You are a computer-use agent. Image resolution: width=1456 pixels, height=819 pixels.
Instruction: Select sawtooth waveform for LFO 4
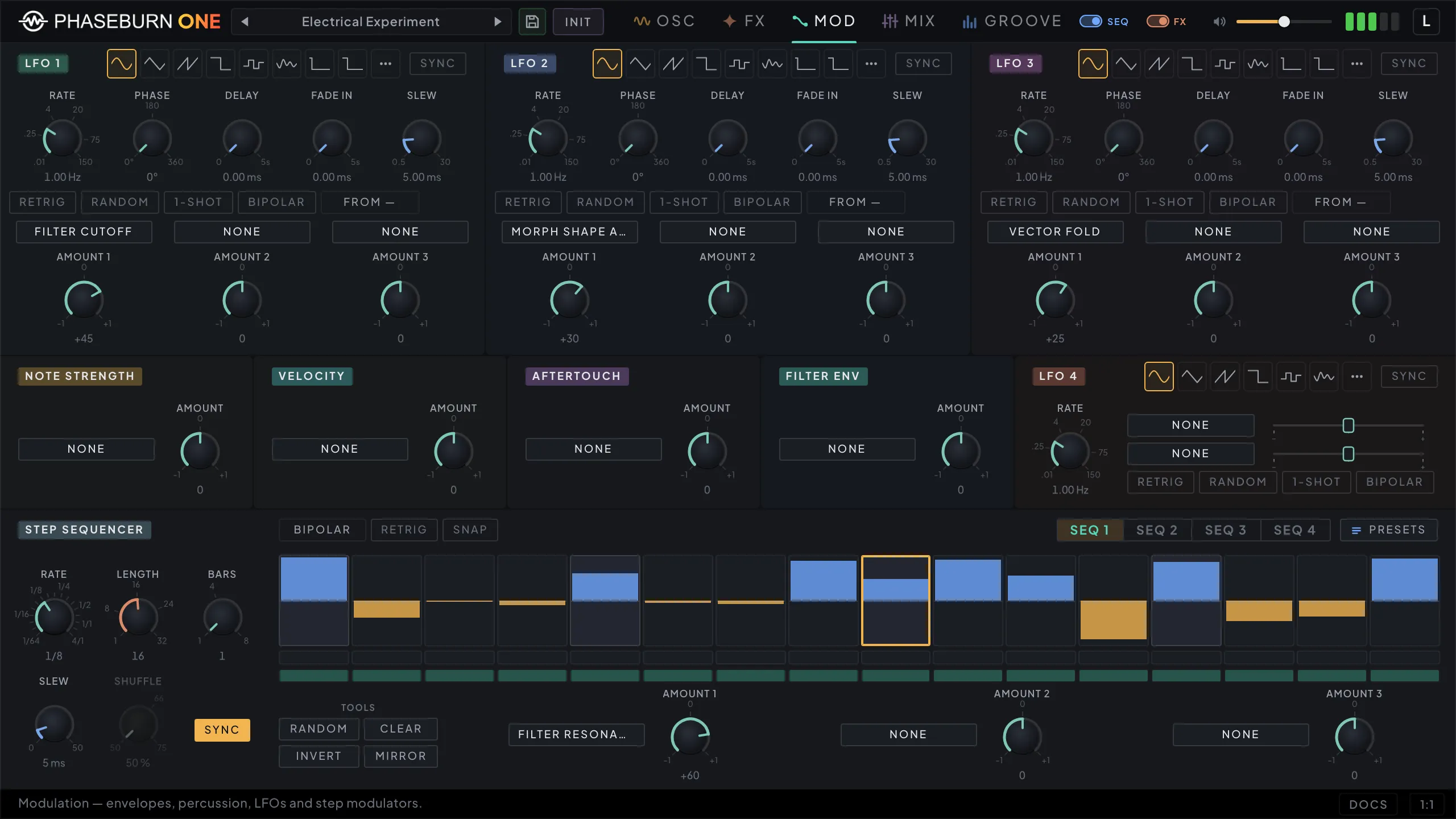click(1225, 377)
